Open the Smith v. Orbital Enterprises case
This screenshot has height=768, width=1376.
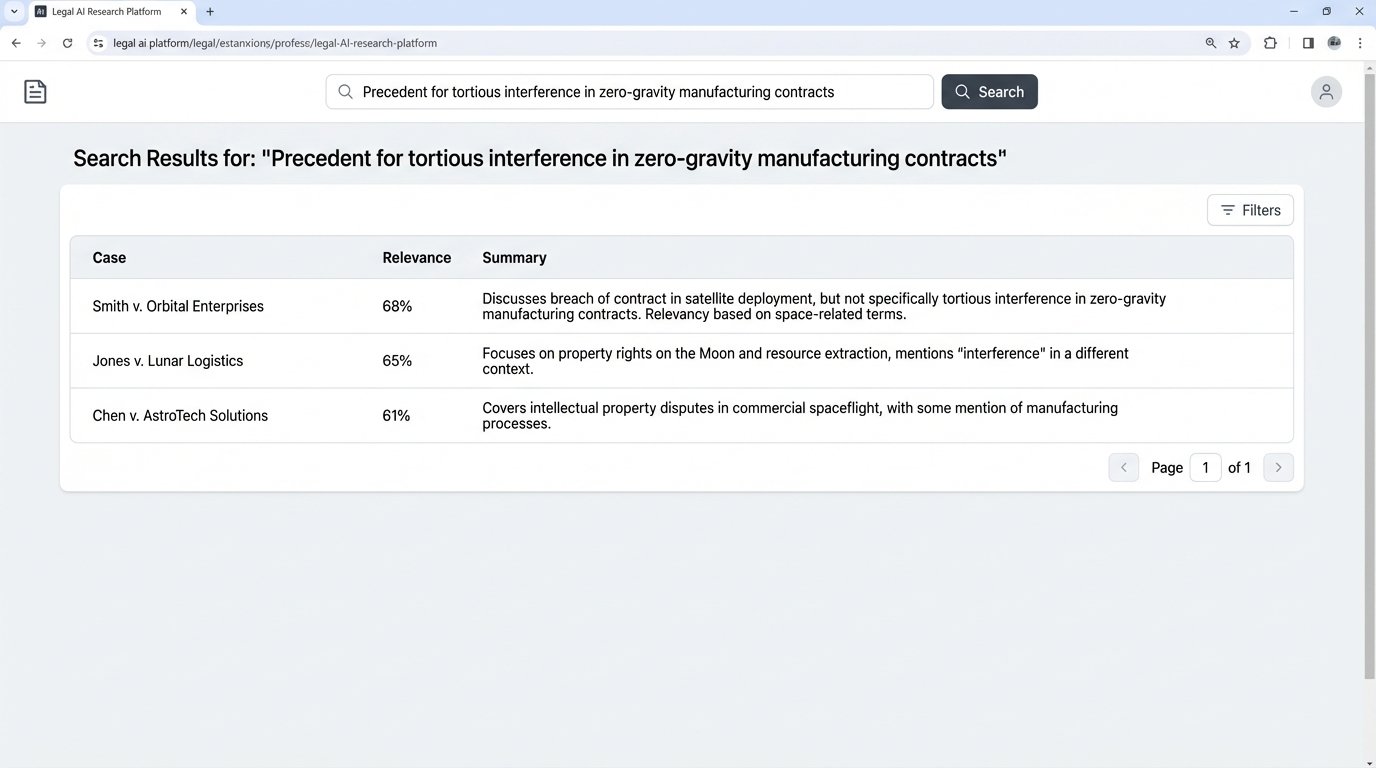click(x=178, y=306)
